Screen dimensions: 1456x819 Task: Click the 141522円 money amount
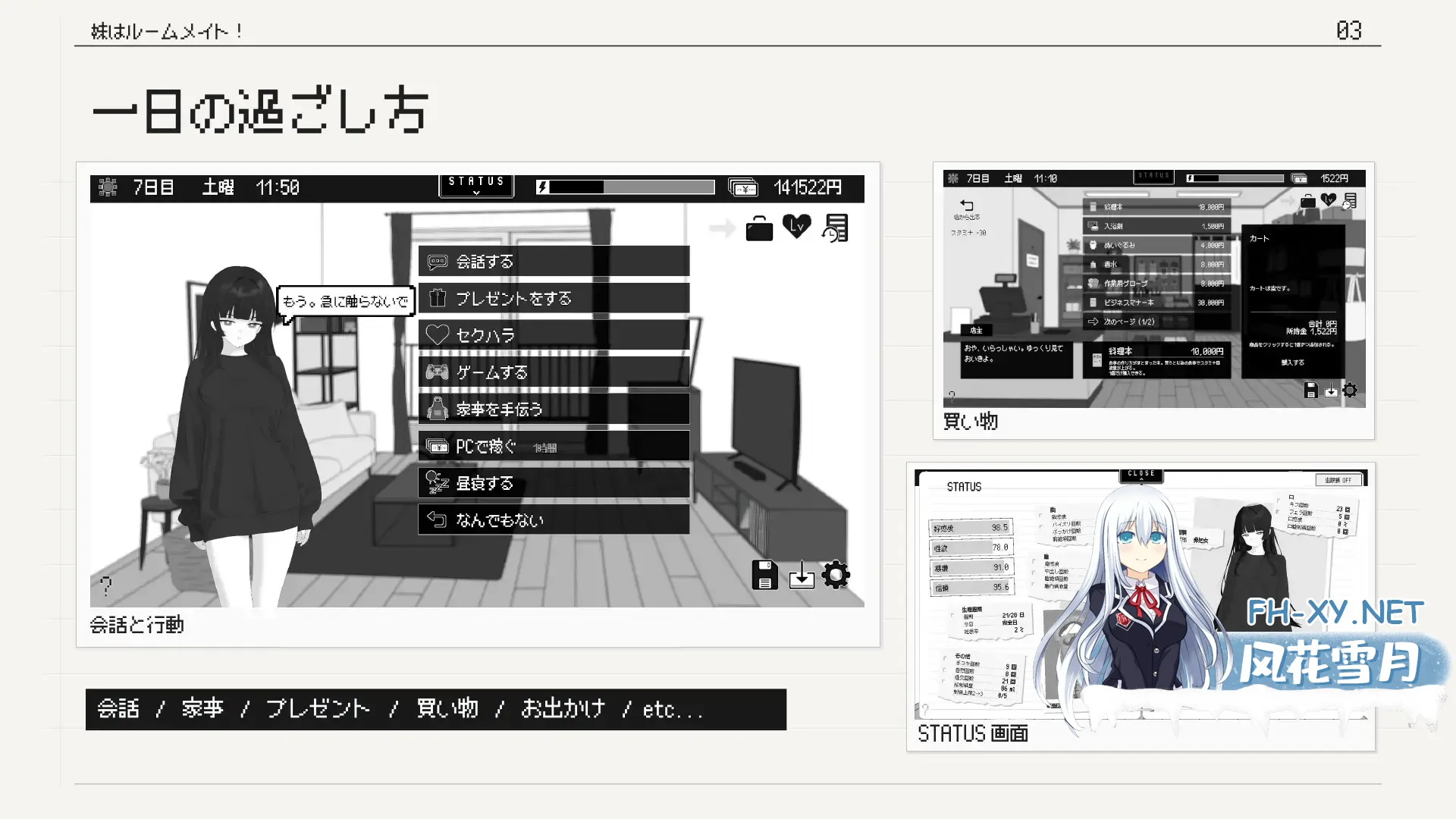click(808, 187)
